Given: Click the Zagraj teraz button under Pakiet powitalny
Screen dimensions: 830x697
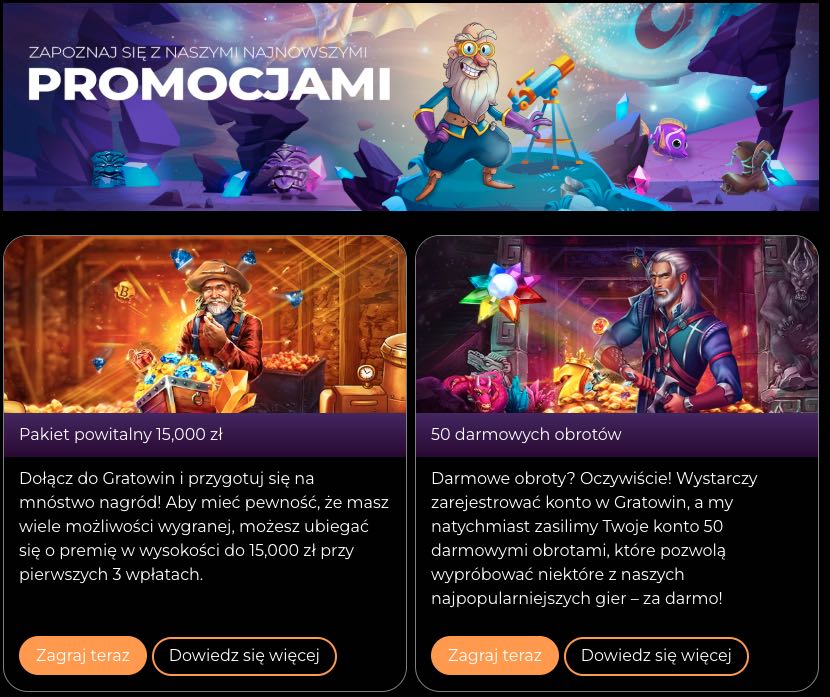Looking at the screenshot, I should coord(83,656).
